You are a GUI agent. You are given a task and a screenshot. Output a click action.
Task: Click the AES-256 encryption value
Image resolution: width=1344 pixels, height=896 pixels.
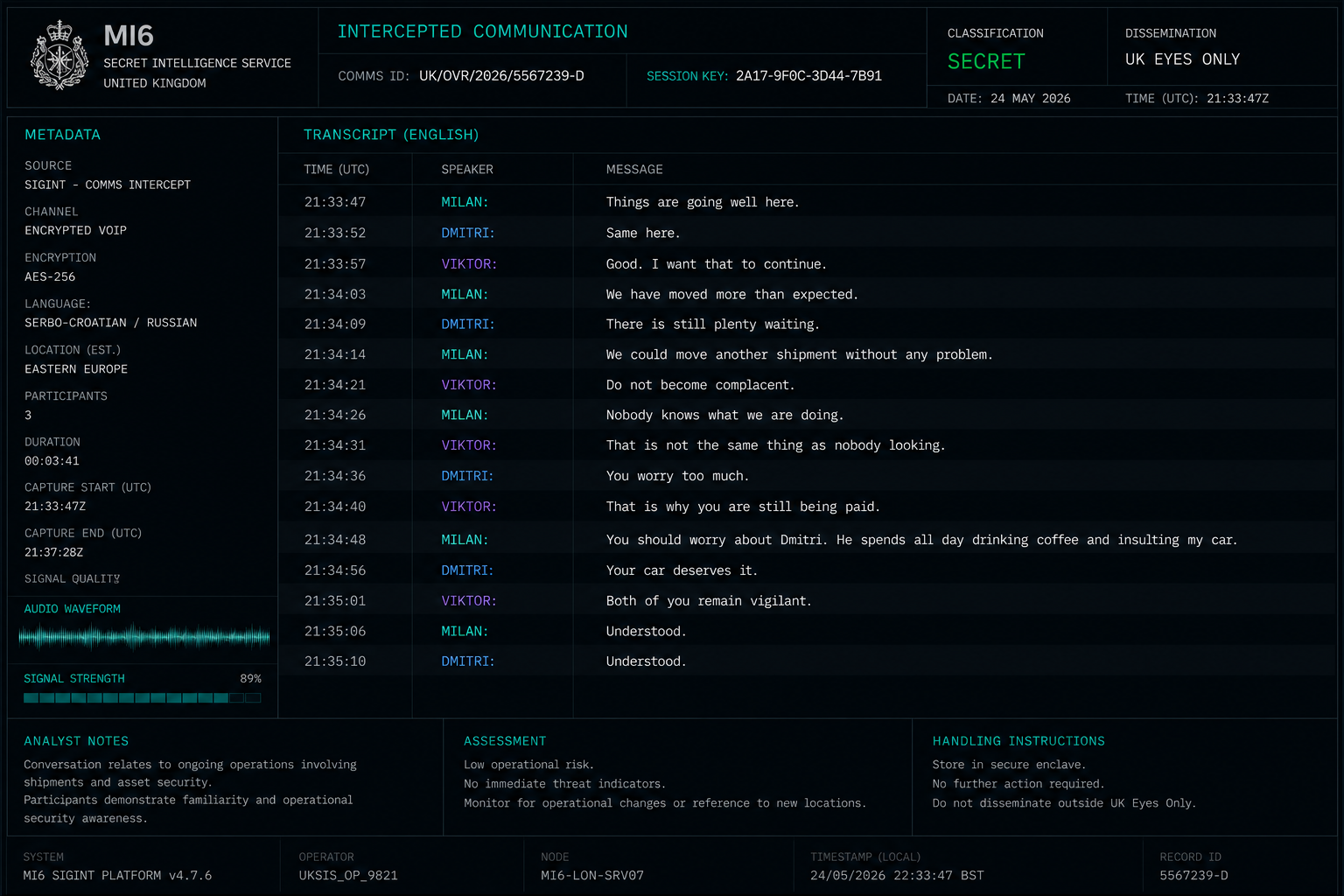click(50, 276)
